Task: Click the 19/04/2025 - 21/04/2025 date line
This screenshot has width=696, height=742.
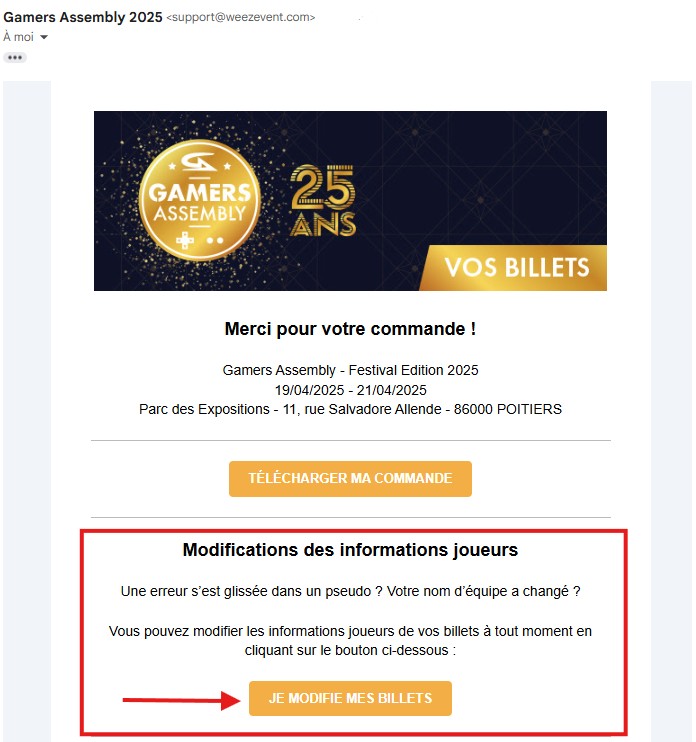Action: pyautogui.click(x=351, y=390)
